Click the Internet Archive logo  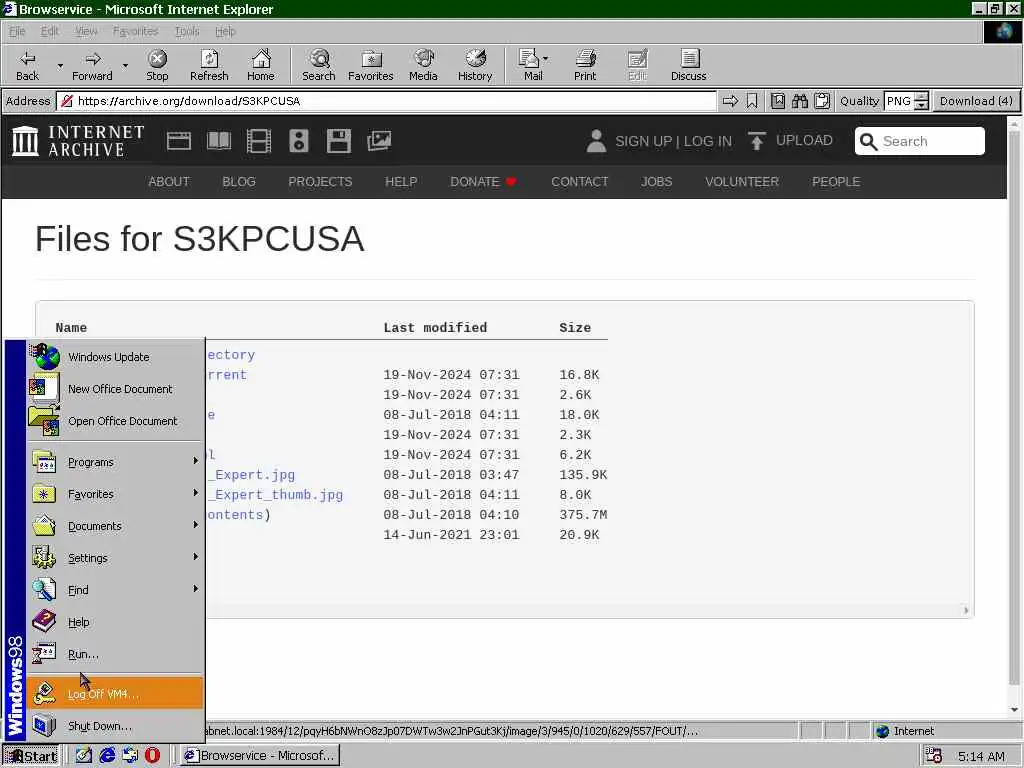(x=78, y=141)
